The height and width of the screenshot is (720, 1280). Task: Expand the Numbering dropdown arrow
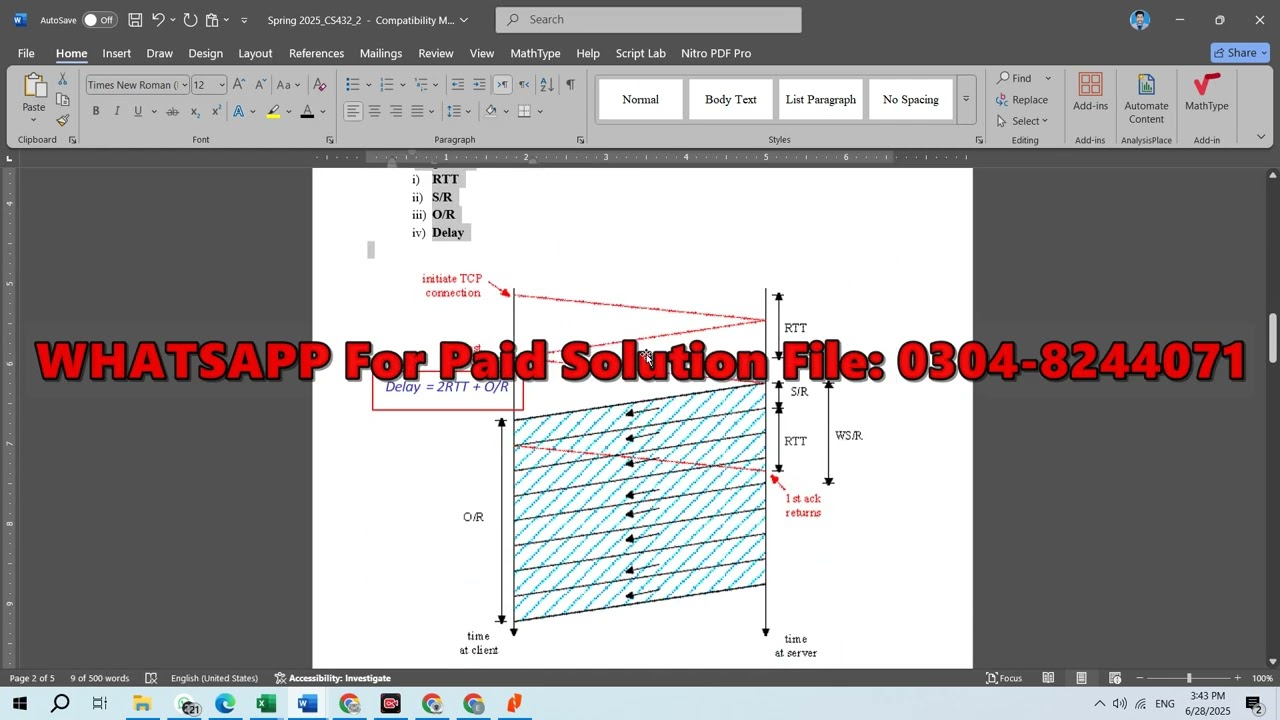click(x=403, y=85)
